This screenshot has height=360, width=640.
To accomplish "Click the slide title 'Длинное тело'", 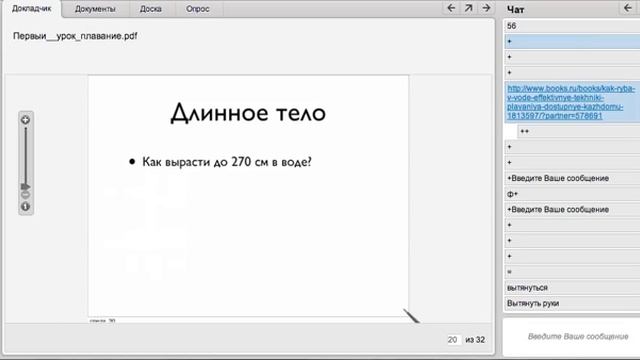I will point(248,113).
